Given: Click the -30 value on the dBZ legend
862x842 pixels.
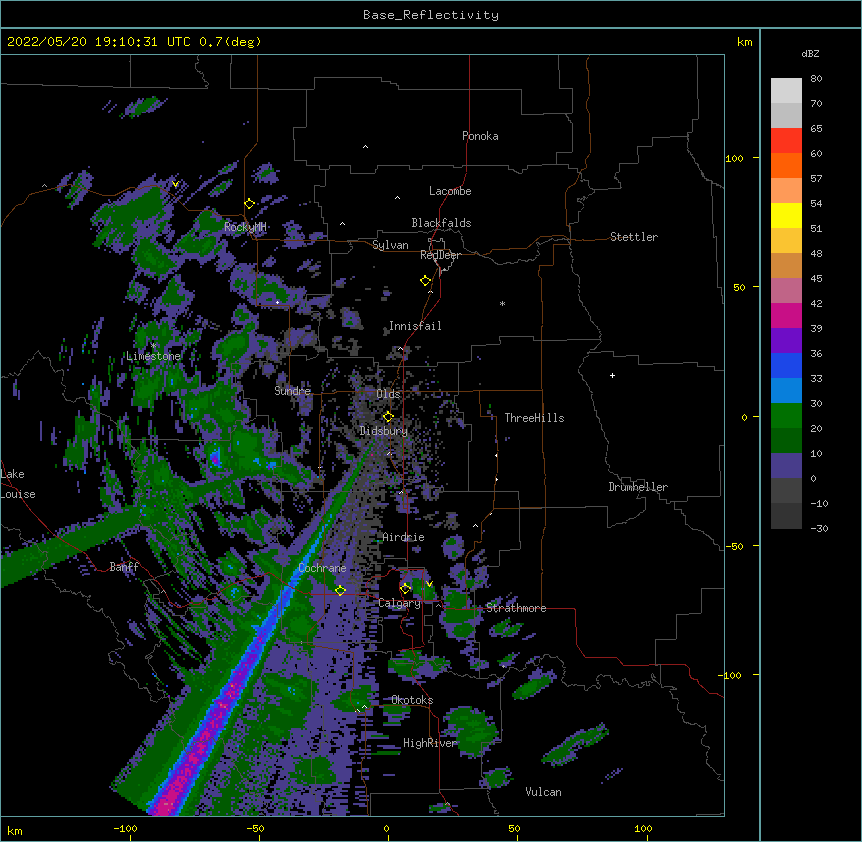Looking at the screenshot, I should [x=819, y=529].
